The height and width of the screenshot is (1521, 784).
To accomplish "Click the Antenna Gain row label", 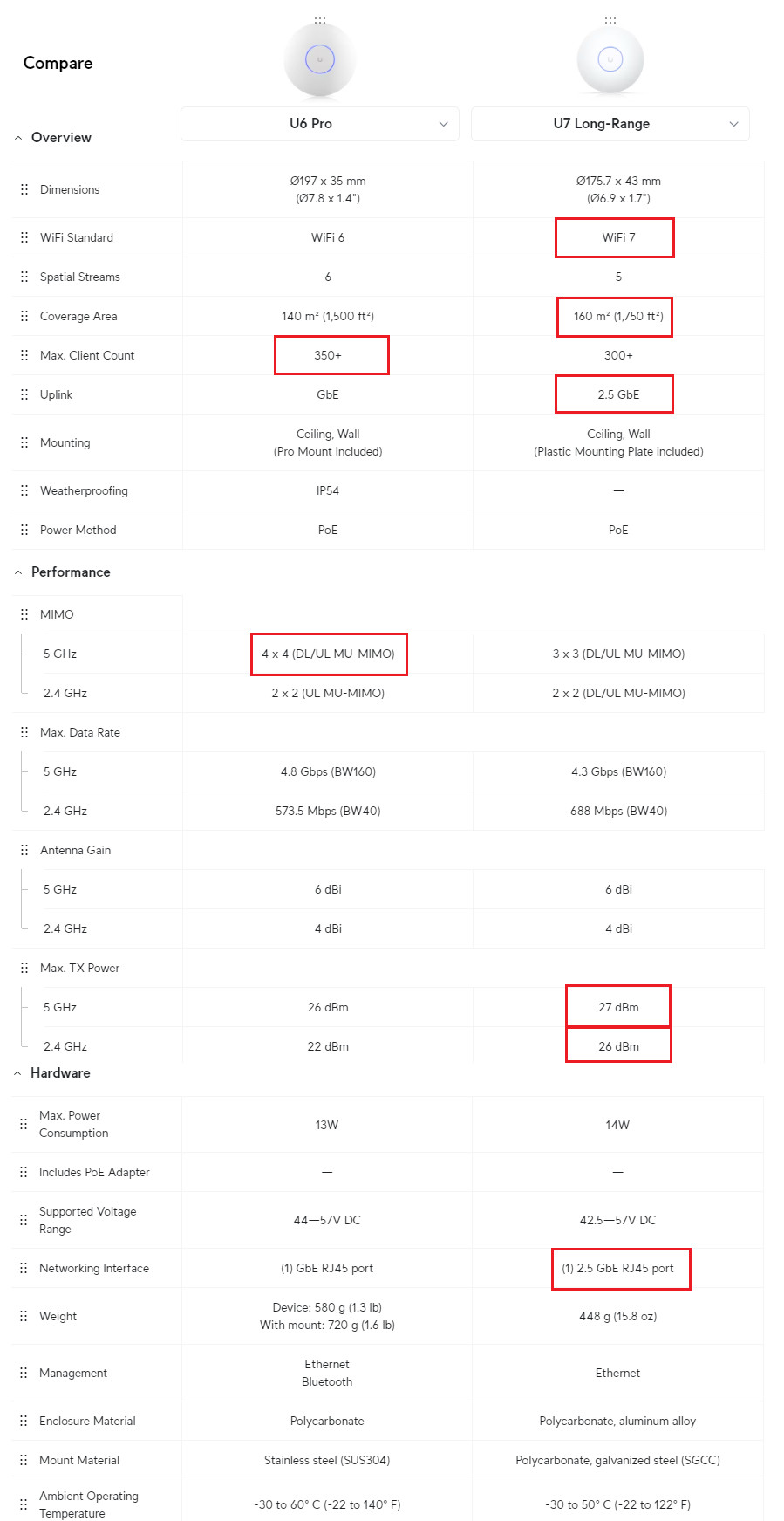I will pyautogui.click(x=75, y=850).
